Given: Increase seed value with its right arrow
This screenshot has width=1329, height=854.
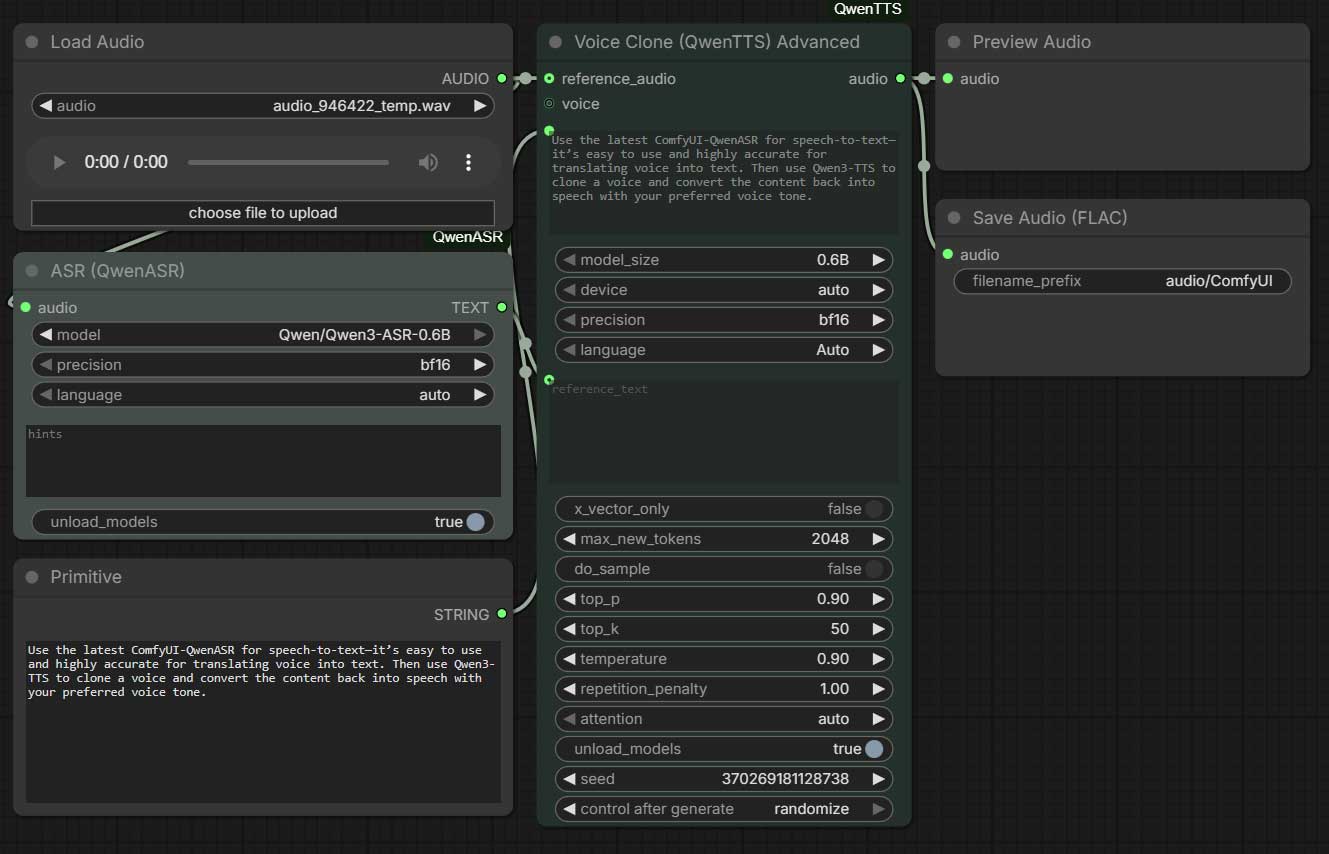Looking at the screenshot, I should coord(878,779).
